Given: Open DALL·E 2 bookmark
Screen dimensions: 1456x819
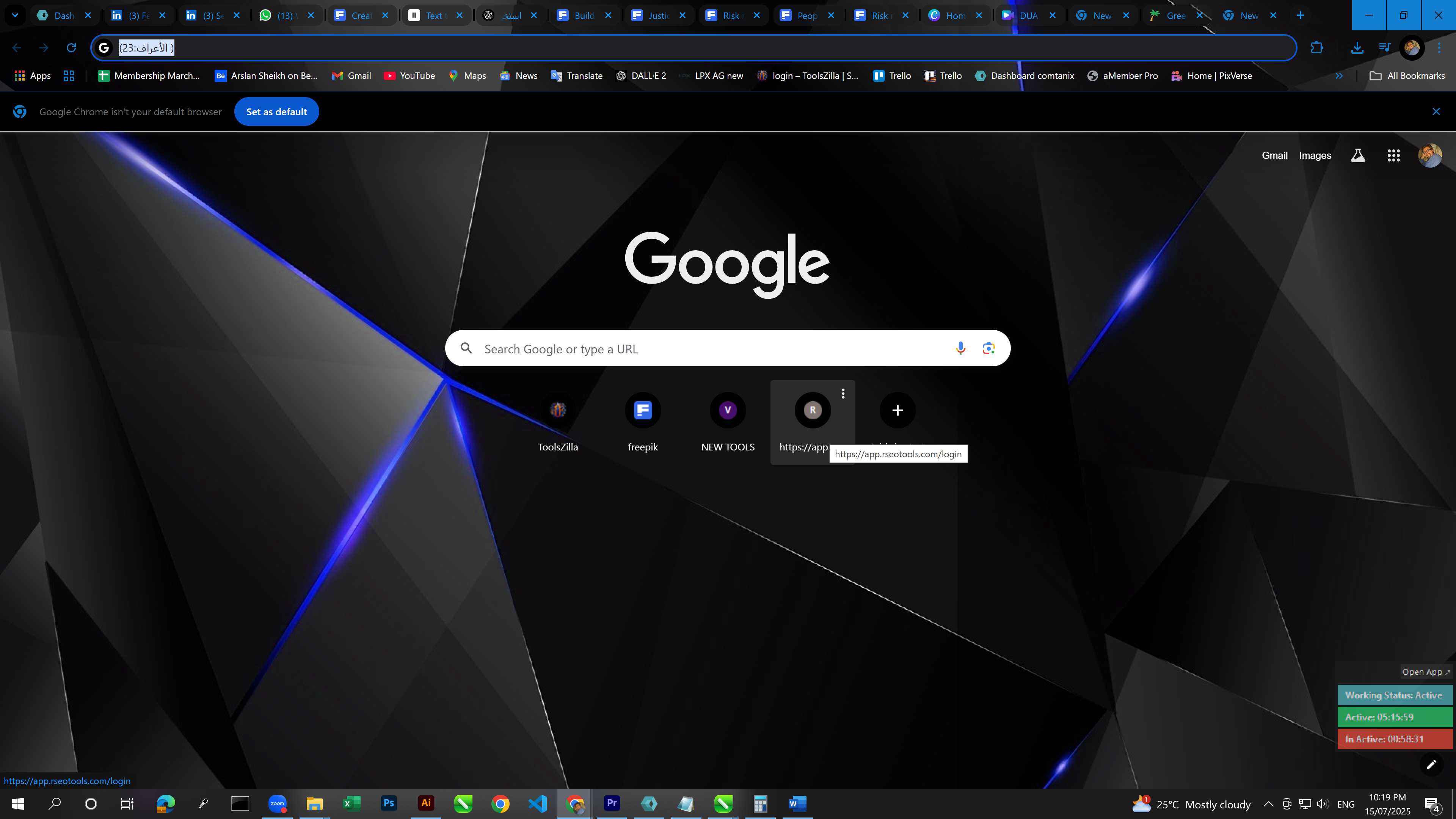Looking at the screenshot, I should point(641,76).
